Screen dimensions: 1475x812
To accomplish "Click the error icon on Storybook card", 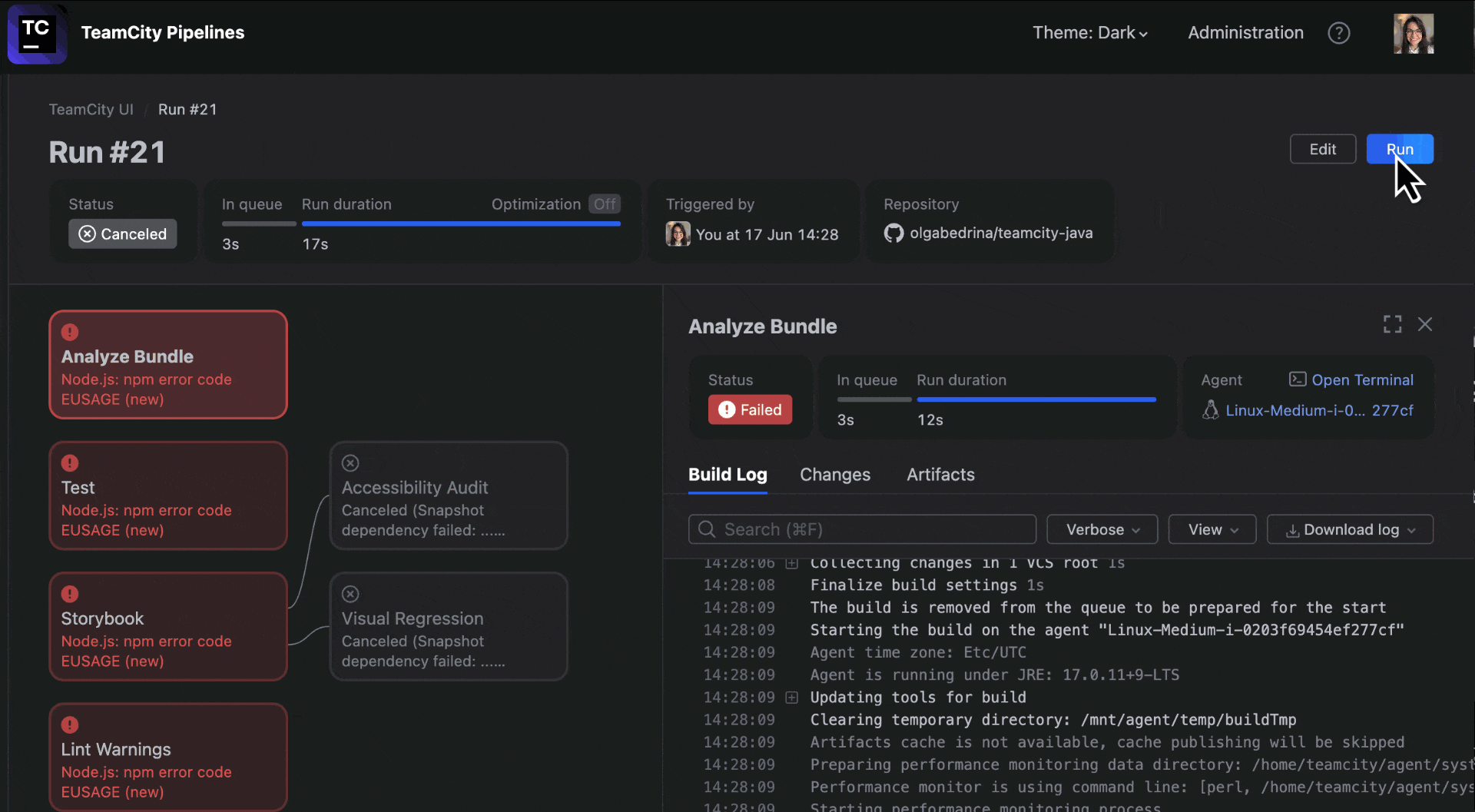I will pos(70,594).
